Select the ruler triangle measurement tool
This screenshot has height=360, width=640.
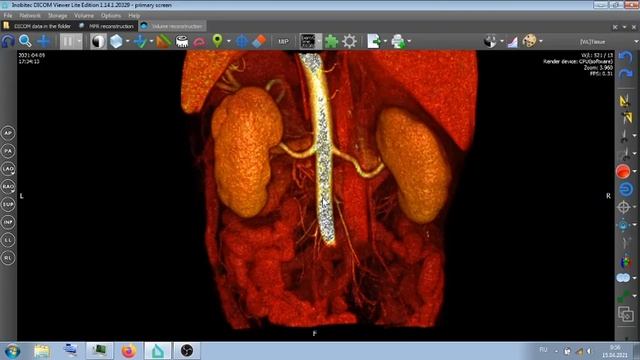pos(163,41)
